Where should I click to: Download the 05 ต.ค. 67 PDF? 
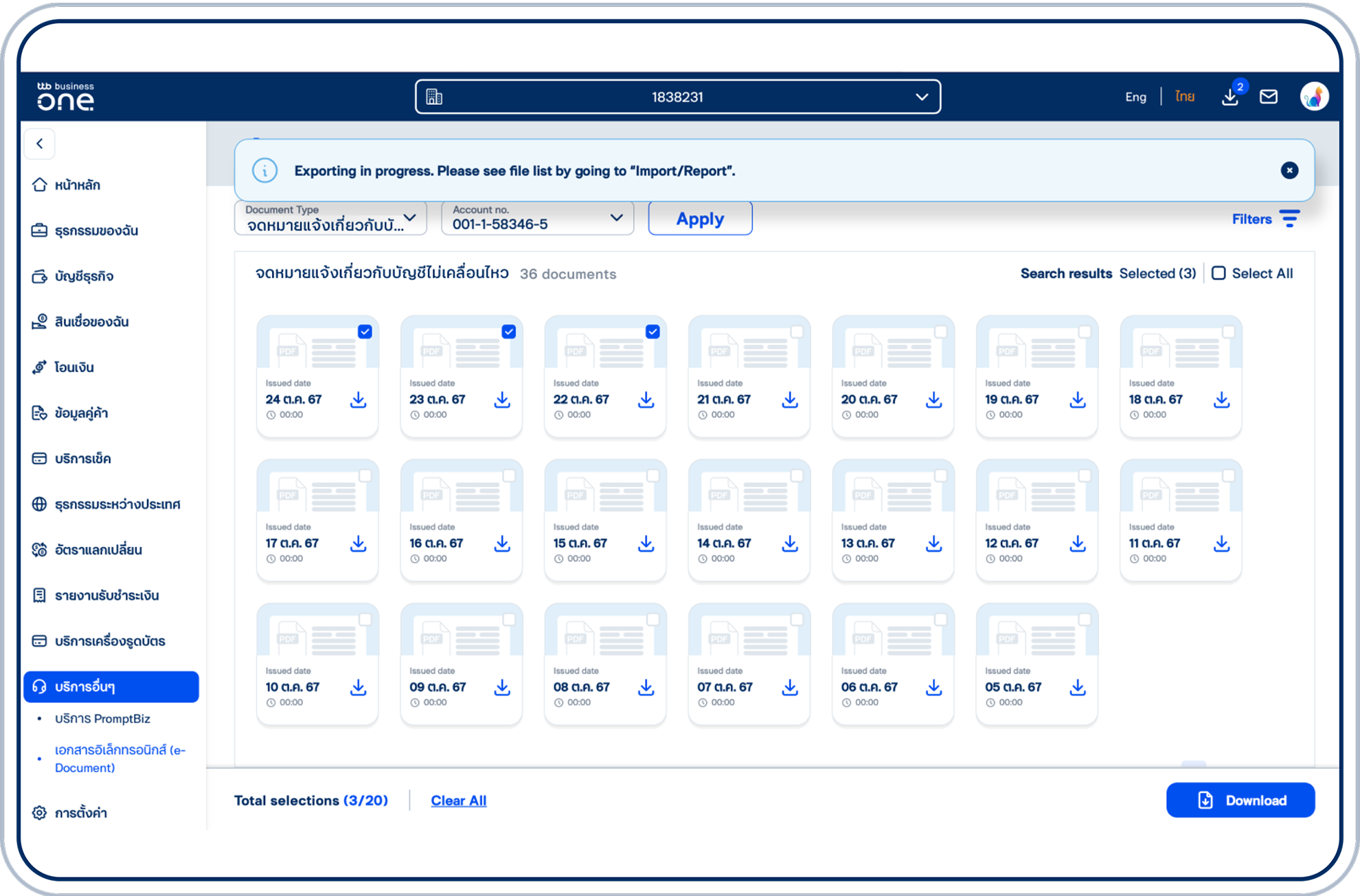coord(1077,688)
